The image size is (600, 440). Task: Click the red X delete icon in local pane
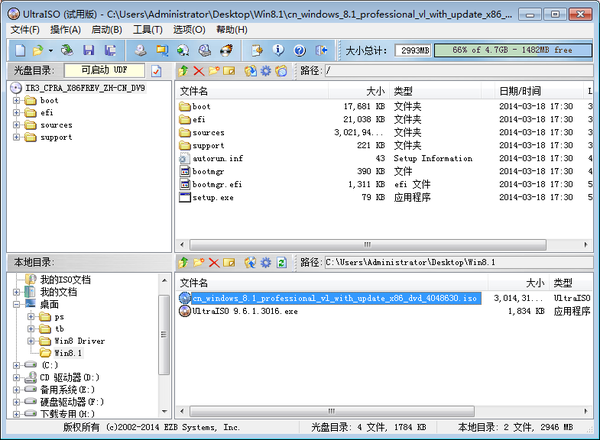click(x=214, y=262)
